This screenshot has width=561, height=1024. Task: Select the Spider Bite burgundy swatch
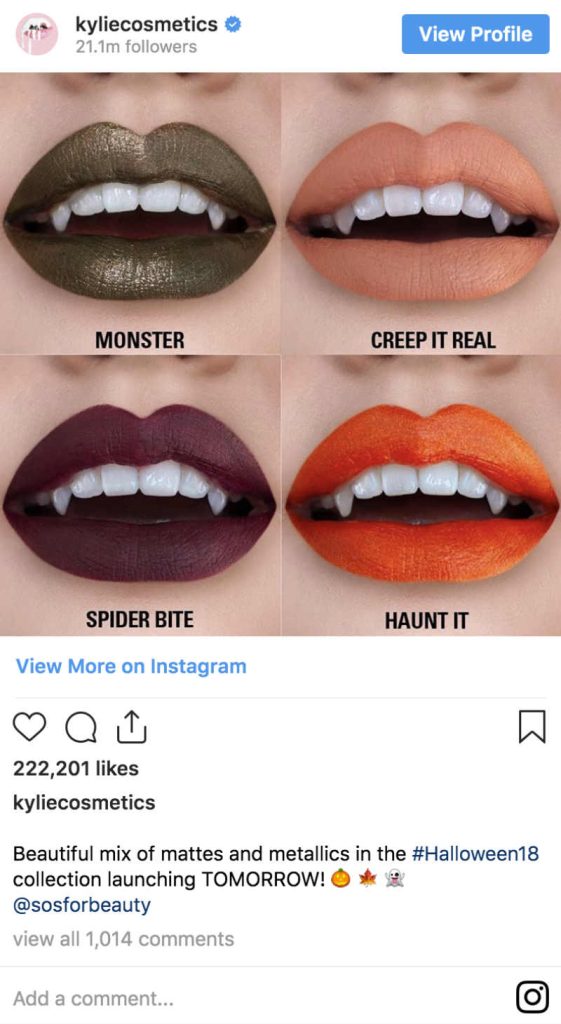(140, 495)
